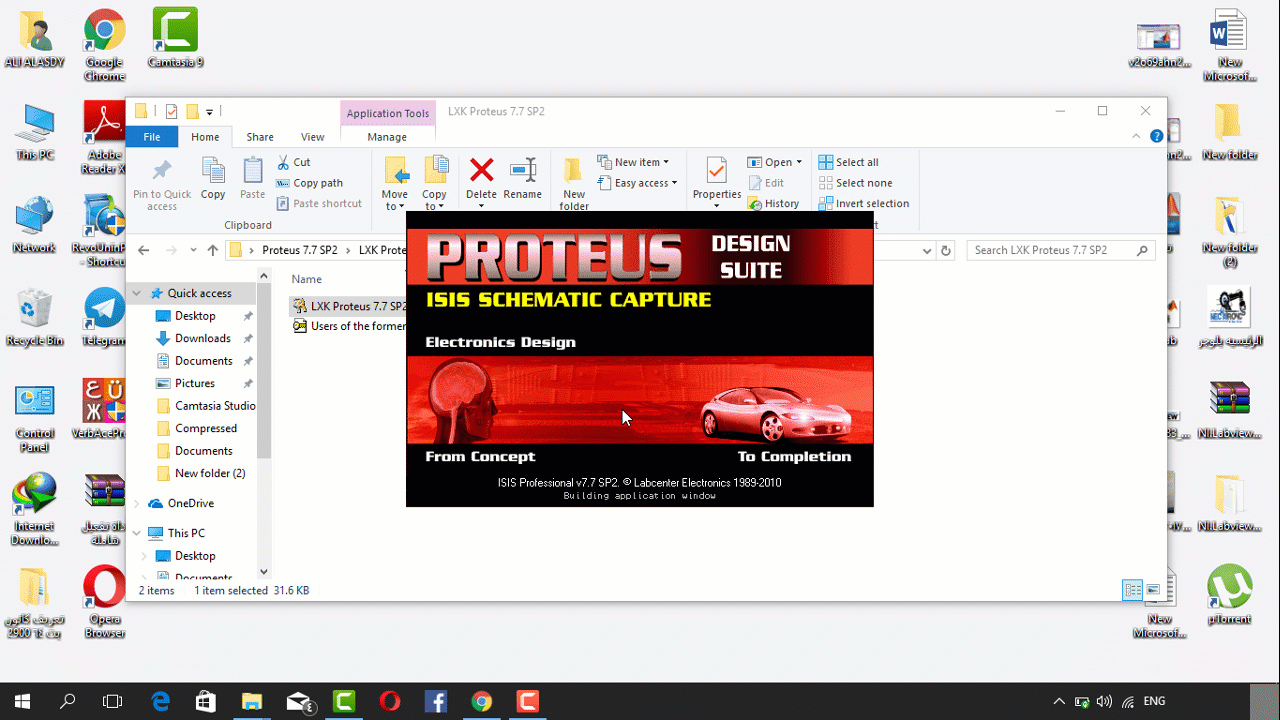Switch to the Home ribbon tab
This screenshot has height=720, width=1280.
205,137
